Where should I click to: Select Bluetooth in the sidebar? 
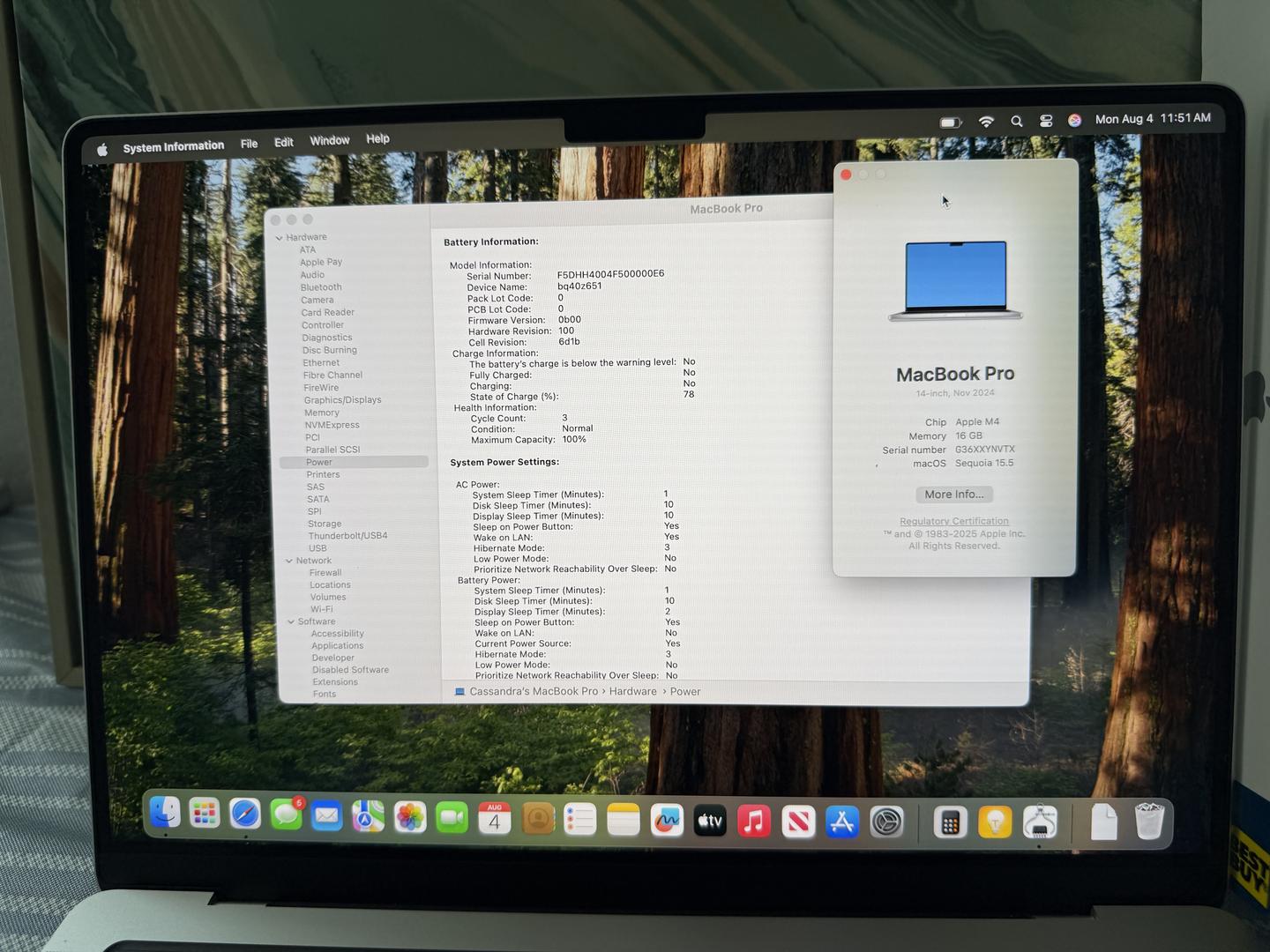click(321, 287)
